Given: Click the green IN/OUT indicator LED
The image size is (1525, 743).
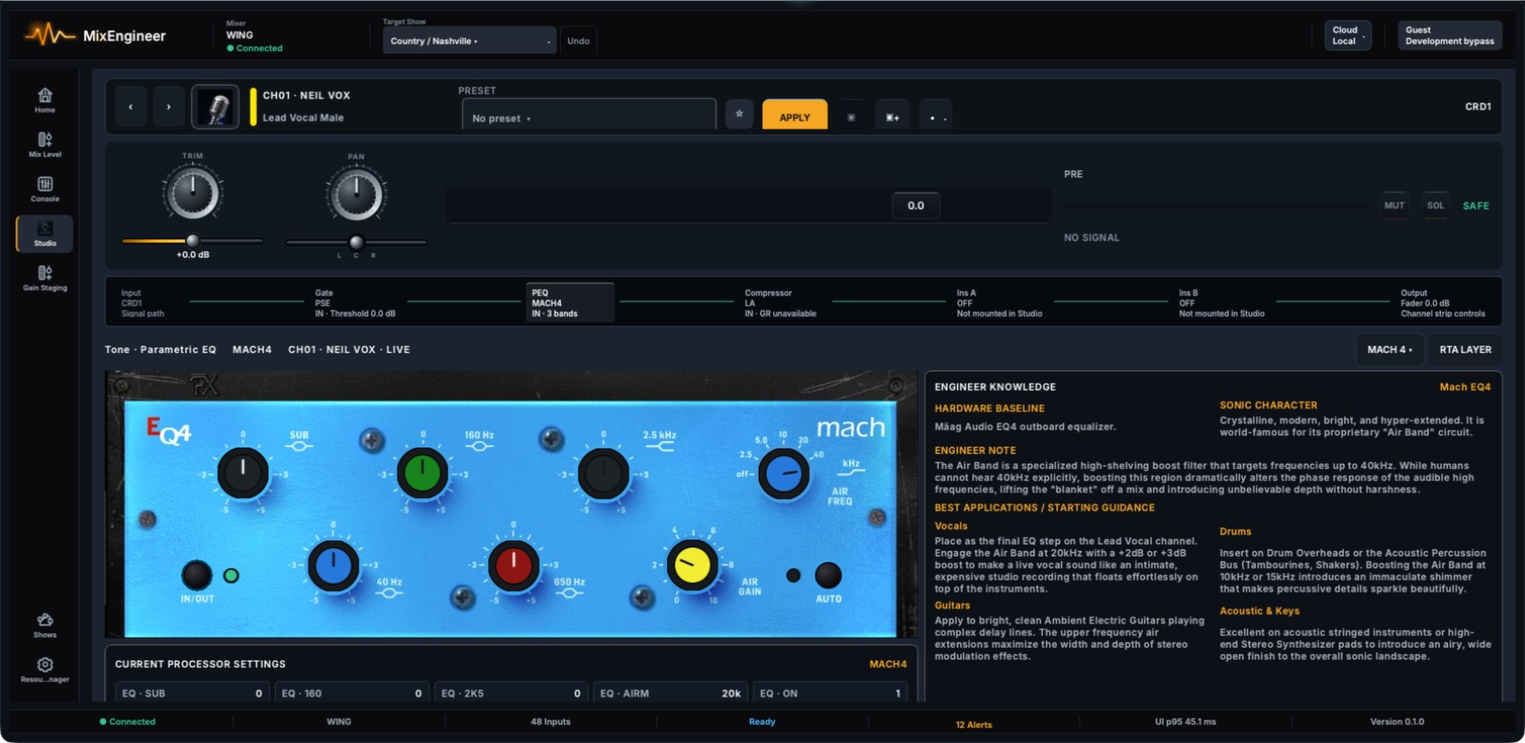Looking at the screenshot, I should [231, 575].
